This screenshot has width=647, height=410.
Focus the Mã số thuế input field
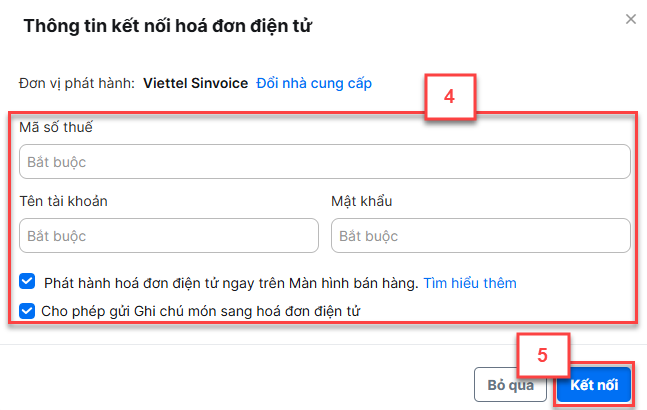tap(325, 162)
